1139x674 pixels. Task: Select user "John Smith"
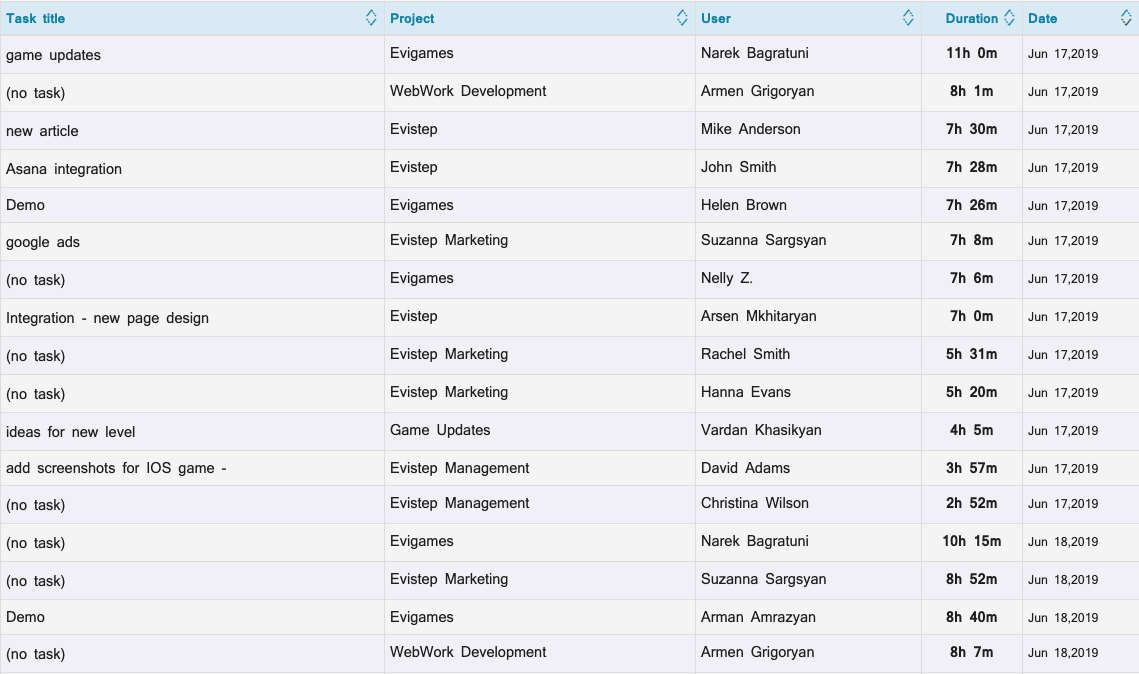(x=739, y=167)
